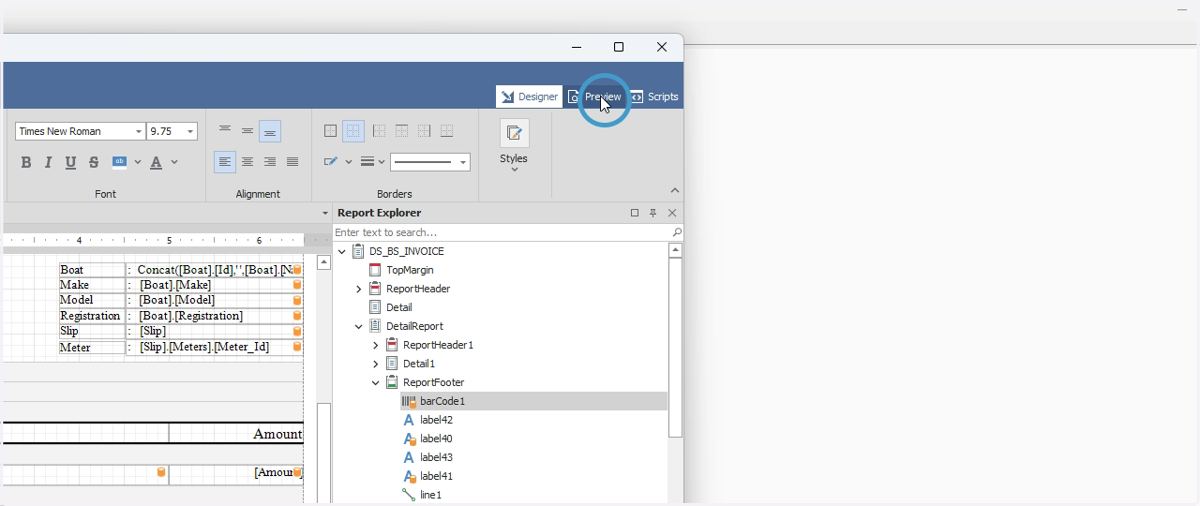Image resolution: width=1200 pixels, height=506 pixels.
Task: Align text left
Action: coord(225,162)
